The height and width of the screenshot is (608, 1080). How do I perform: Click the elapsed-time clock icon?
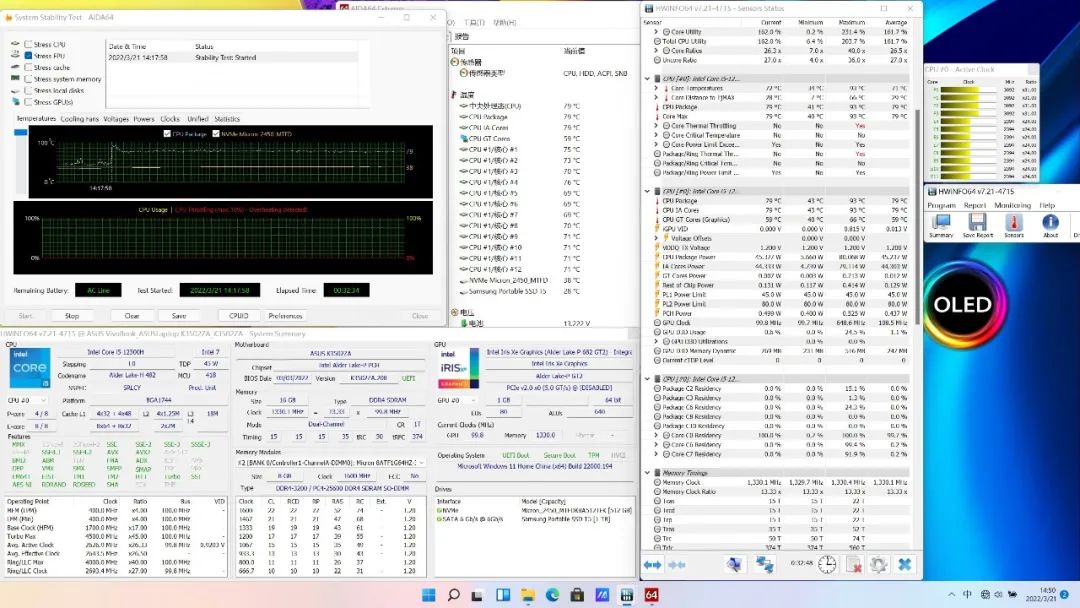coord(827,565)
